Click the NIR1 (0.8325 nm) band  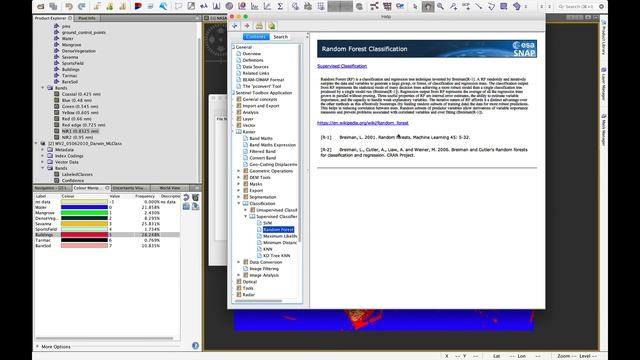[80, 131]
